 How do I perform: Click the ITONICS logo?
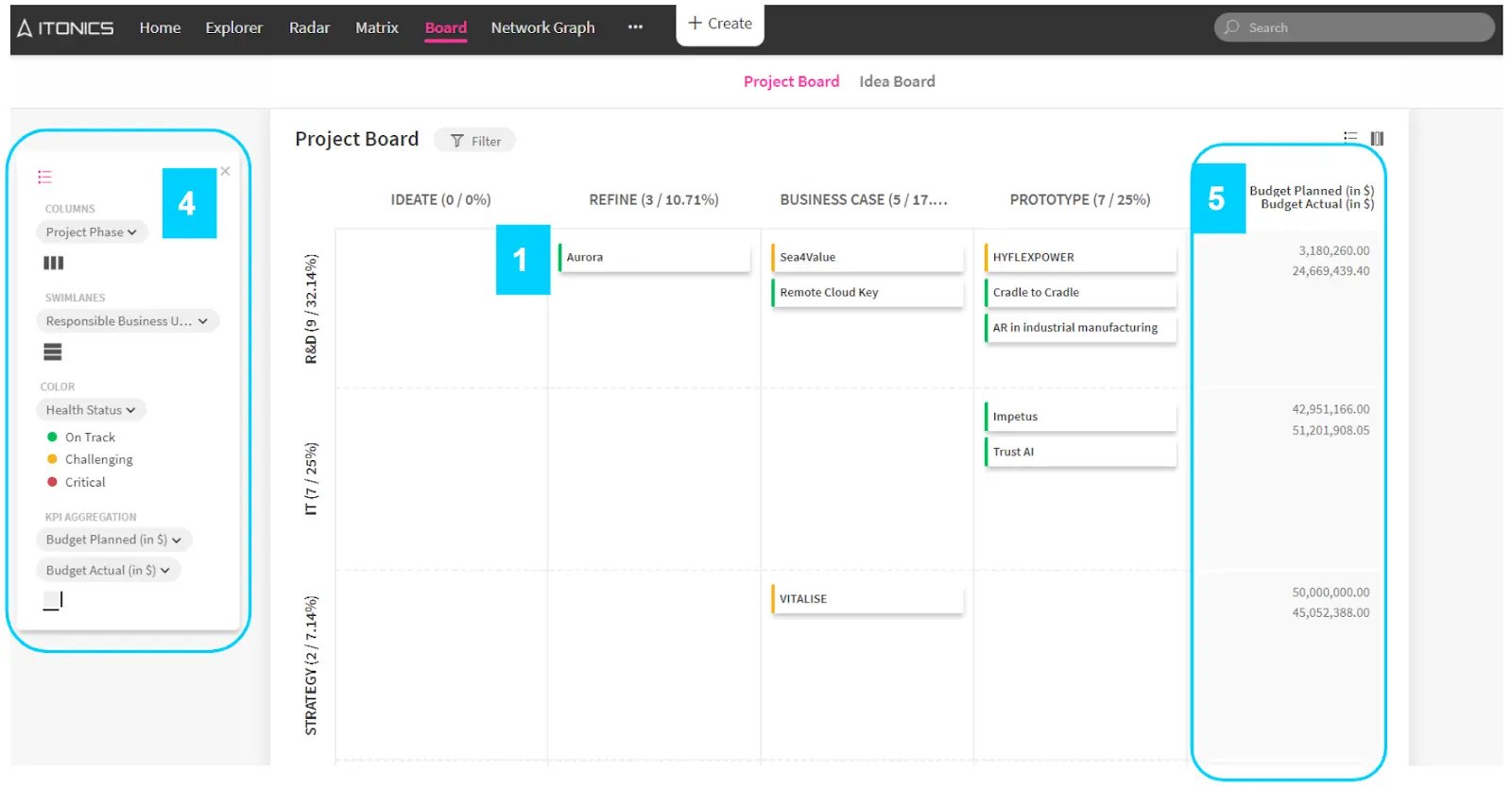[65, 28]
